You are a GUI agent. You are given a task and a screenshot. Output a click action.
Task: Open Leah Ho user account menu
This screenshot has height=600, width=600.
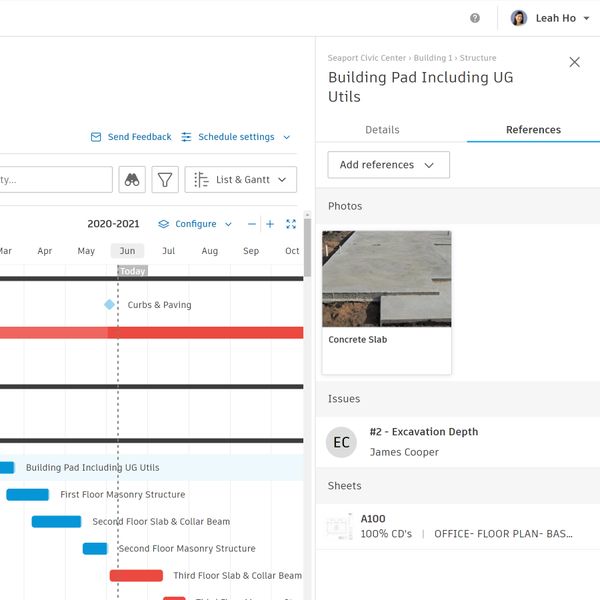pyautogui.click(x=550, y=18)
